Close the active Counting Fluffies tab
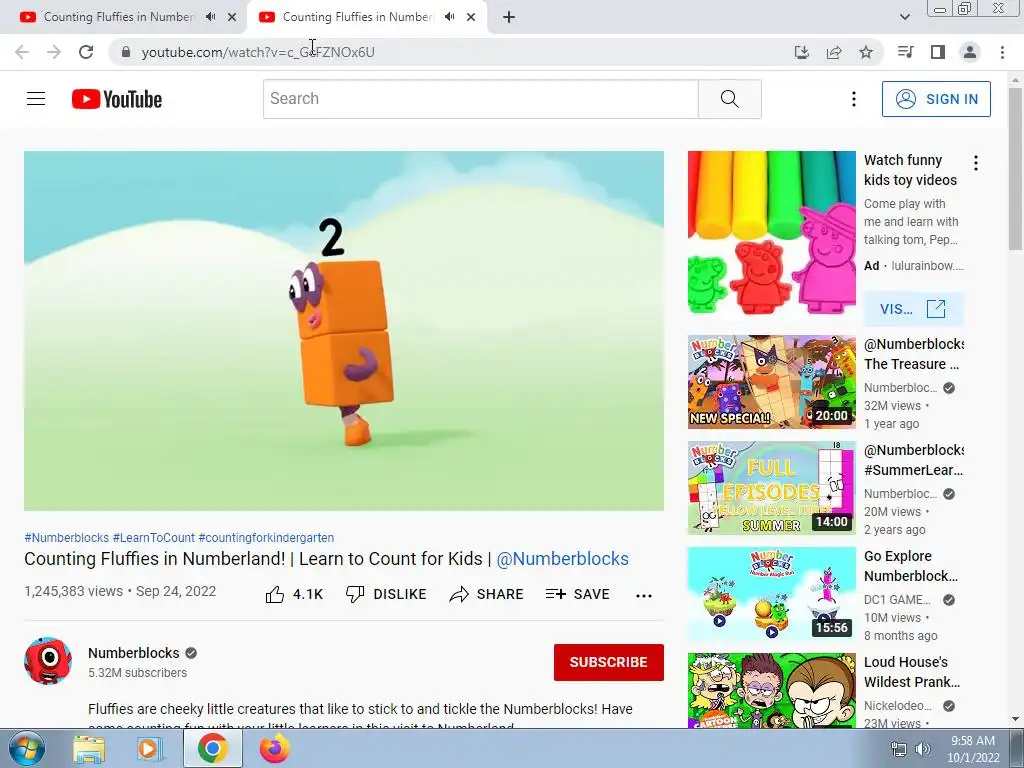Image resolution: width=1024 pixels, height=768 pixels. click(471, 17)
